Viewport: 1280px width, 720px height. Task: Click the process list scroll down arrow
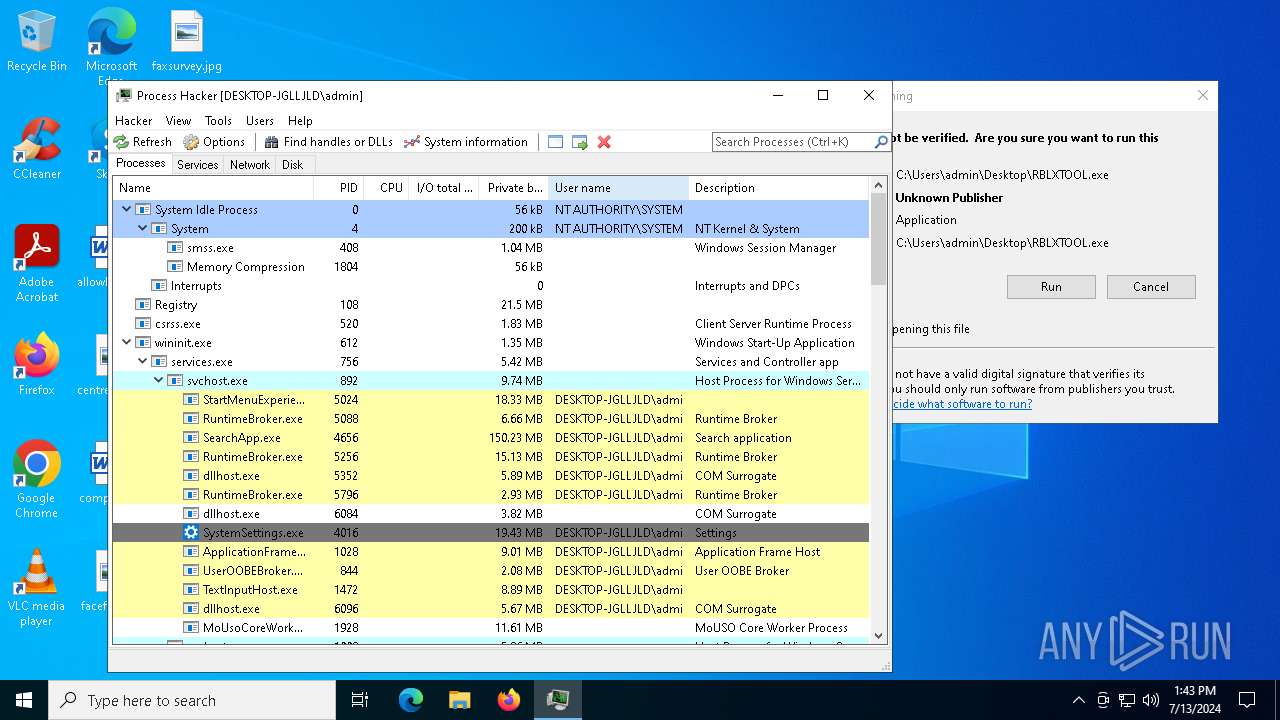878,635
